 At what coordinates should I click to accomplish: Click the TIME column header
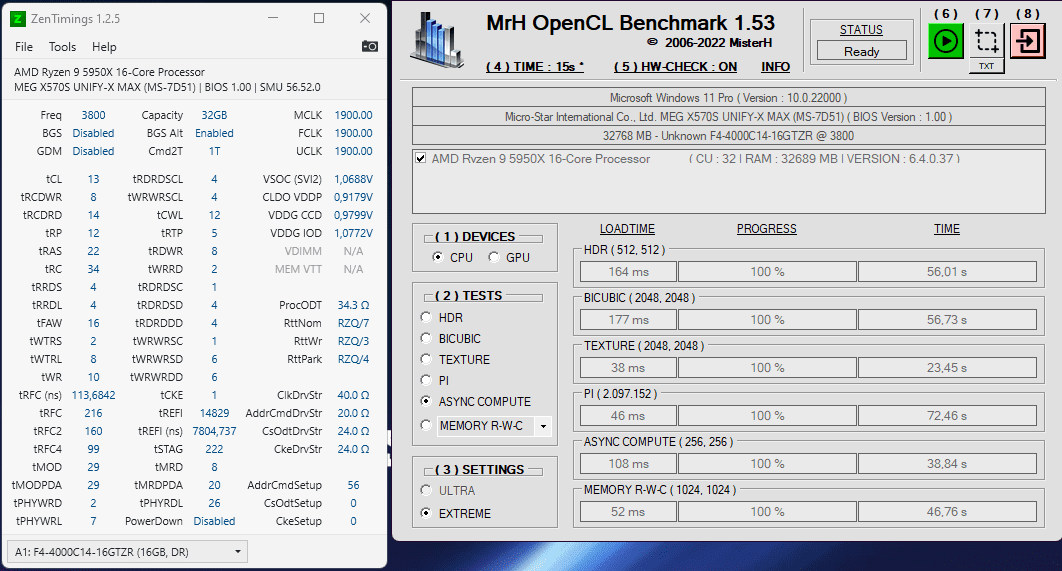[947, 229]
